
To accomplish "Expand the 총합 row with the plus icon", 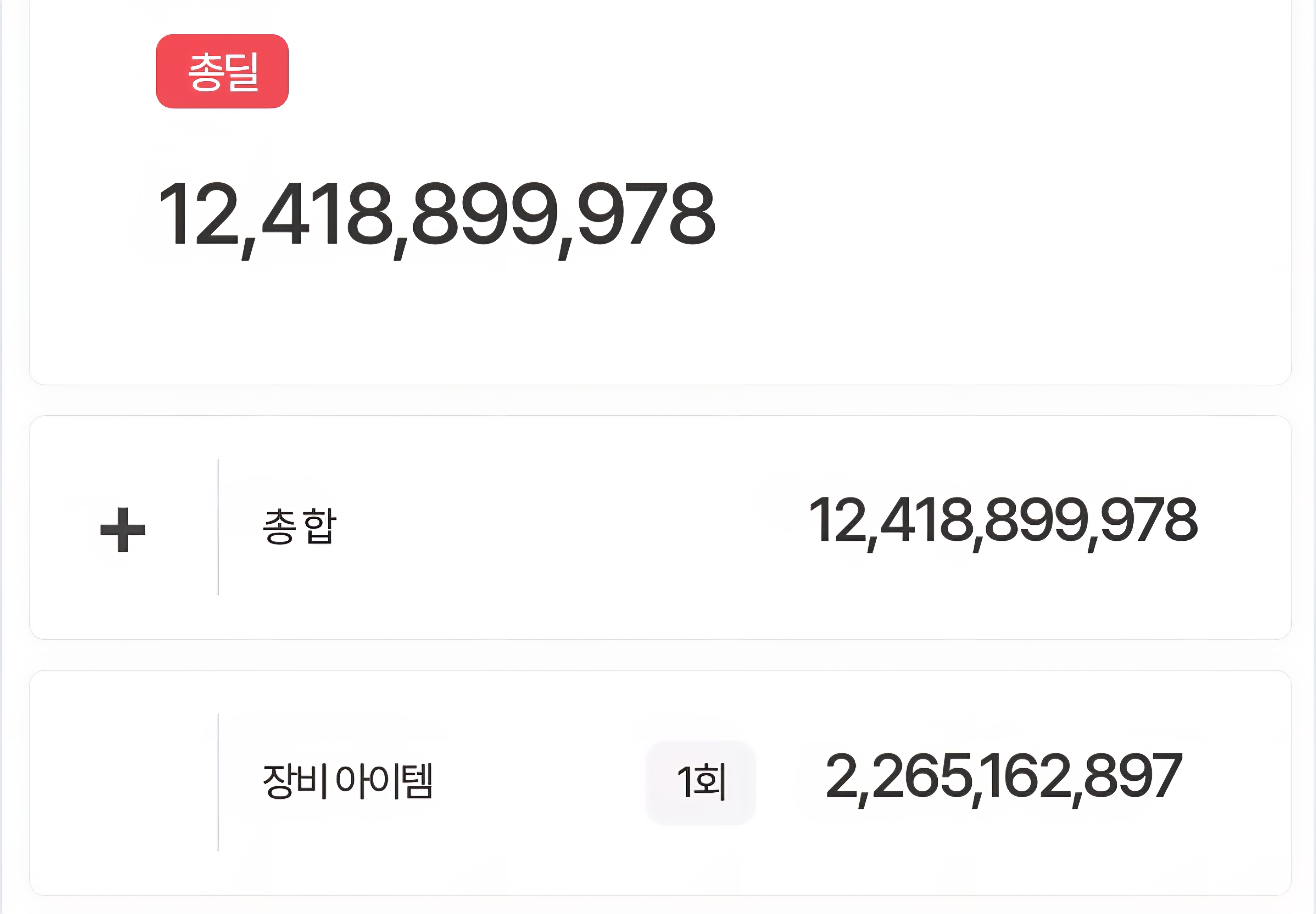I will (122, 529).
